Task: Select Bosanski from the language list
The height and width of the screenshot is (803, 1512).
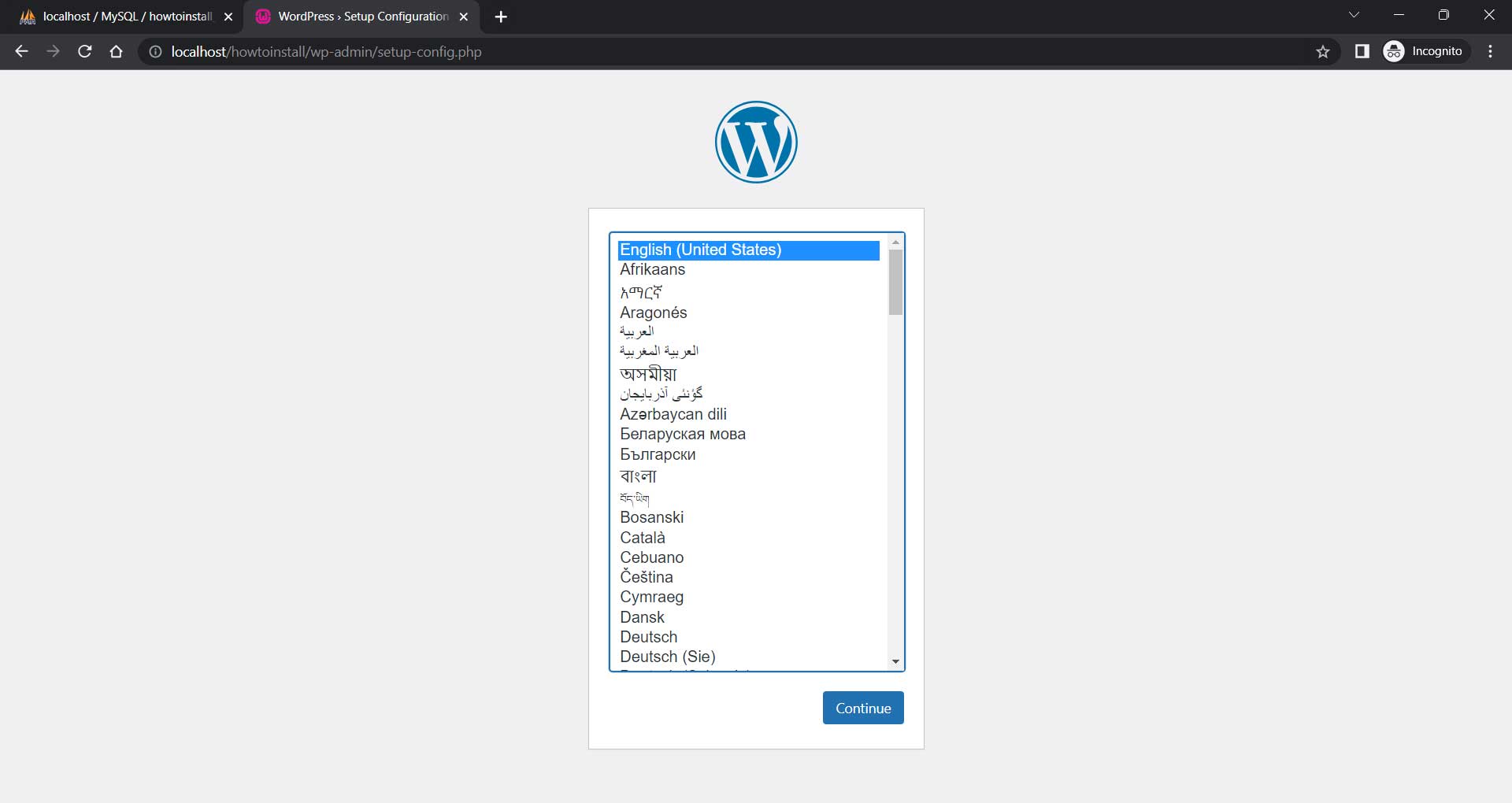Action: click(651, 517)
